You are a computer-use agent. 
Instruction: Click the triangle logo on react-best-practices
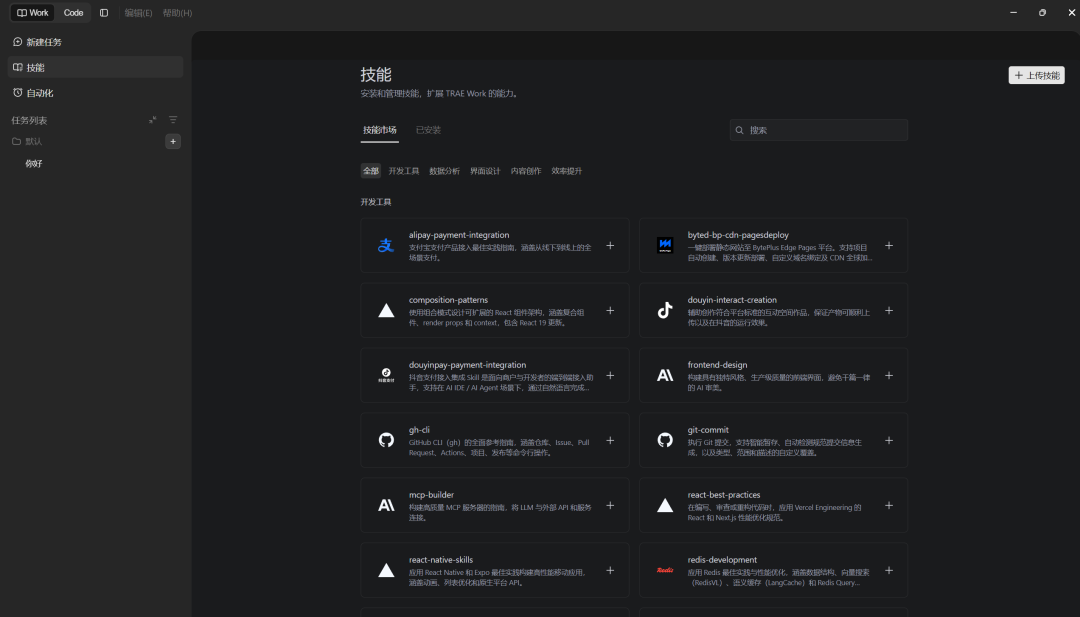pyautogui.click(x=665, y=505)
